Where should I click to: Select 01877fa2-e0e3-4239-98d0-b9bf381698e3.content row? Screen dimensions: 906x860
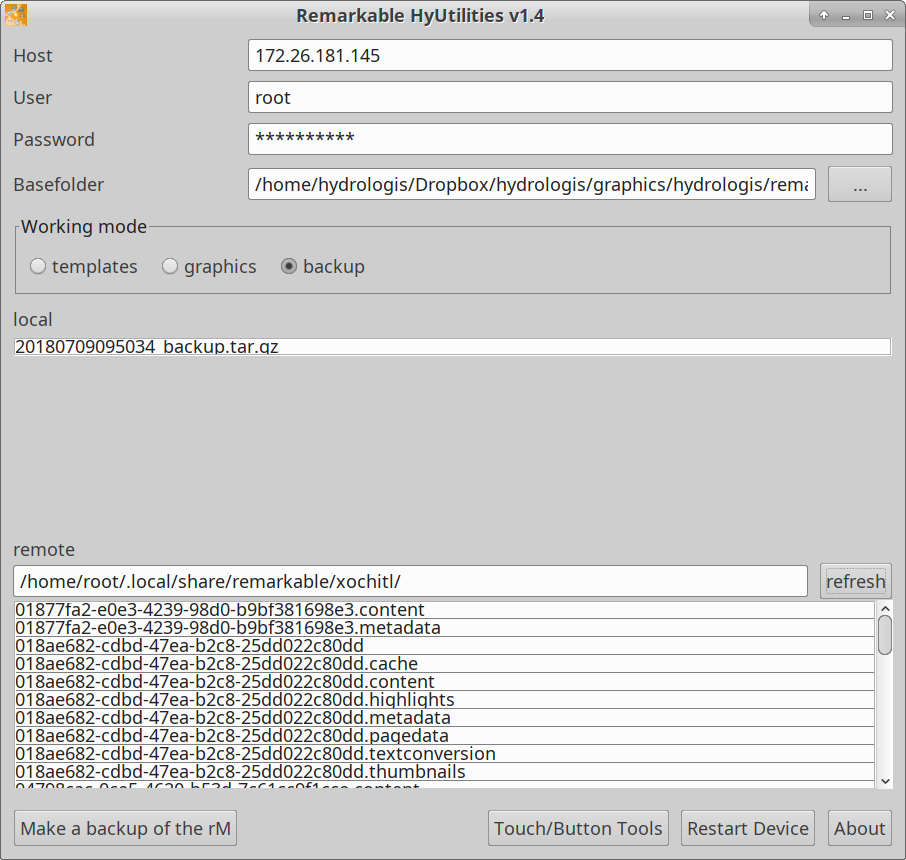pos(444,610)
